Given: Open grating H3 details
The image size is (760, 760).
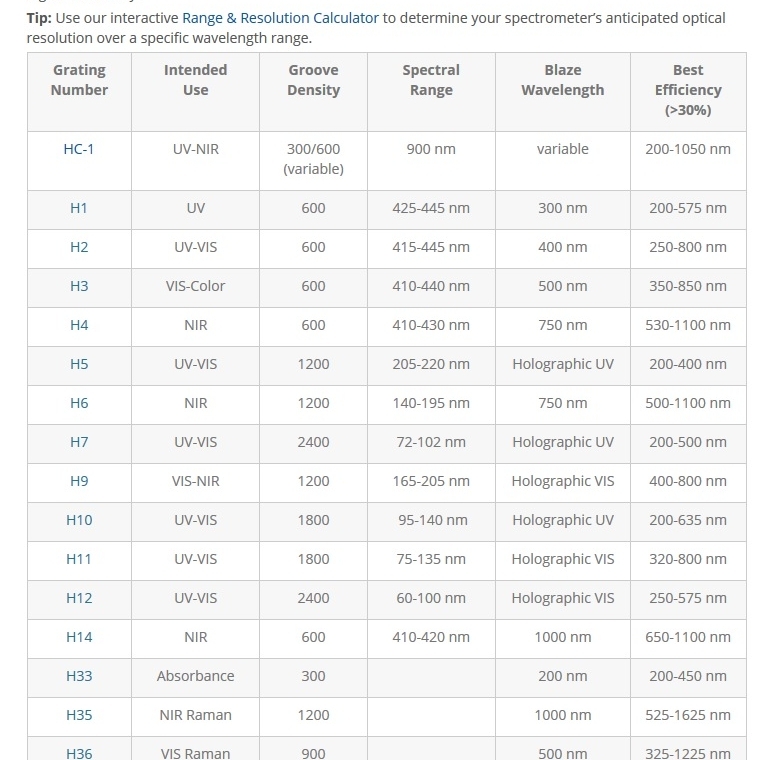Looking at the screenshot, I should [79, 286].
